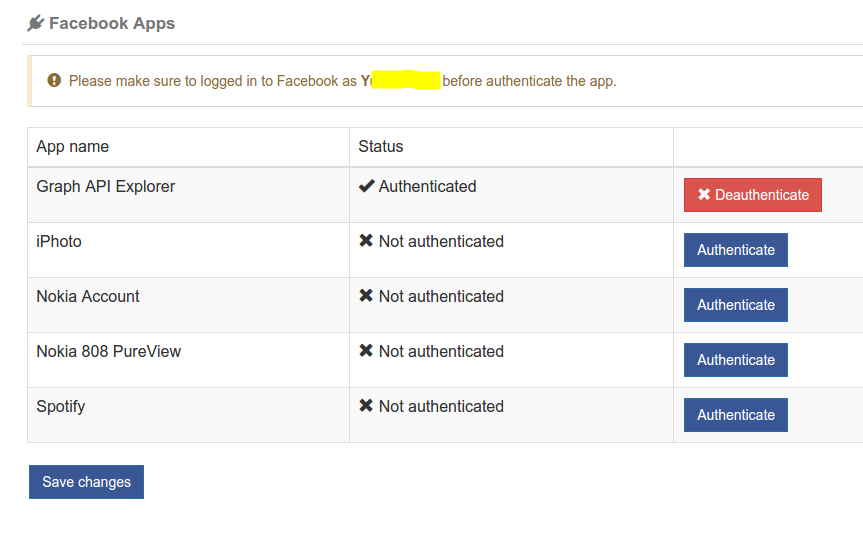Click the plug icon beside Facebook Apps
This screenshot has width=863, height=555.
point(36,23)
